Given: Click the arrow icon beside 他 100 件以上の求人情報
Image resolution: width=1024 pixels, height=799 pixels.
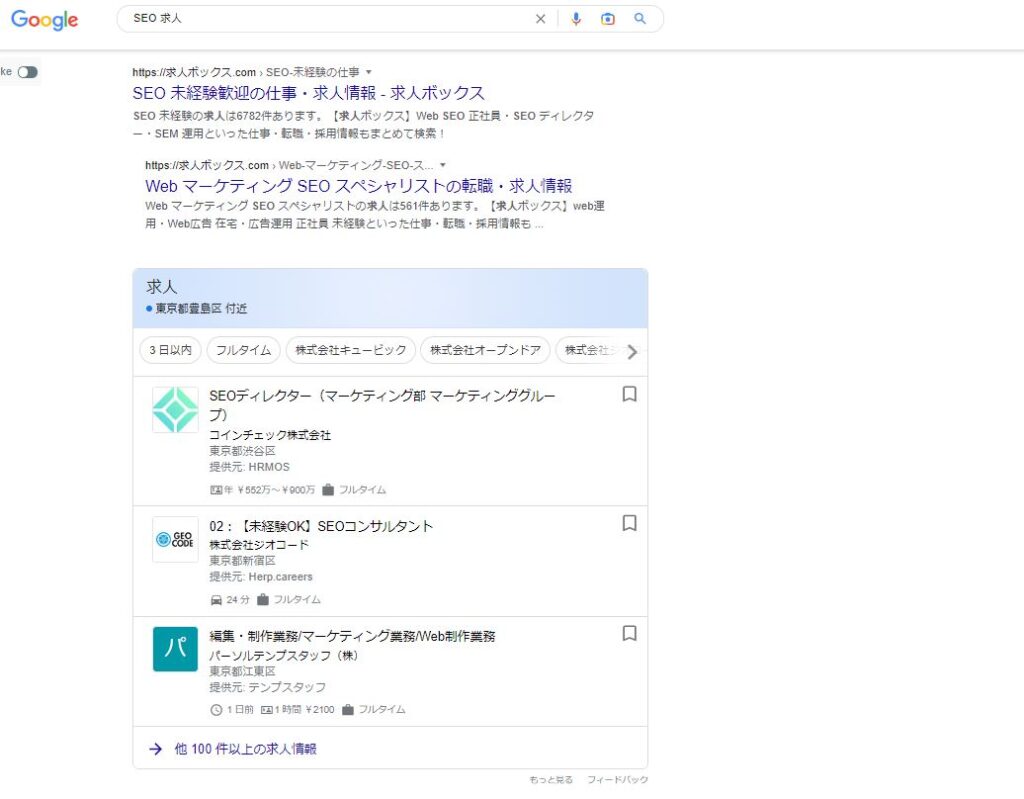Looking at the screenshot, I should (x=155, y=749).
